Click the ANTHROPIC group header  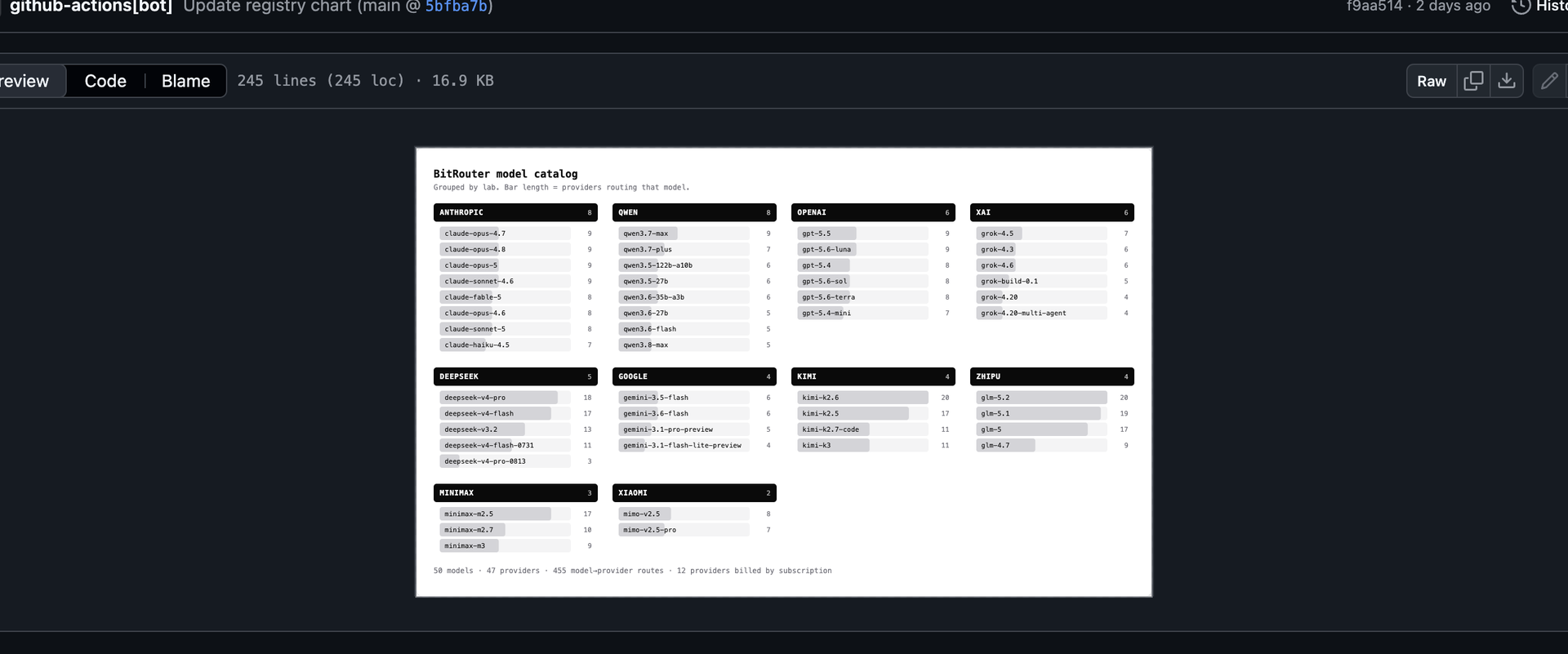(515, 212)
